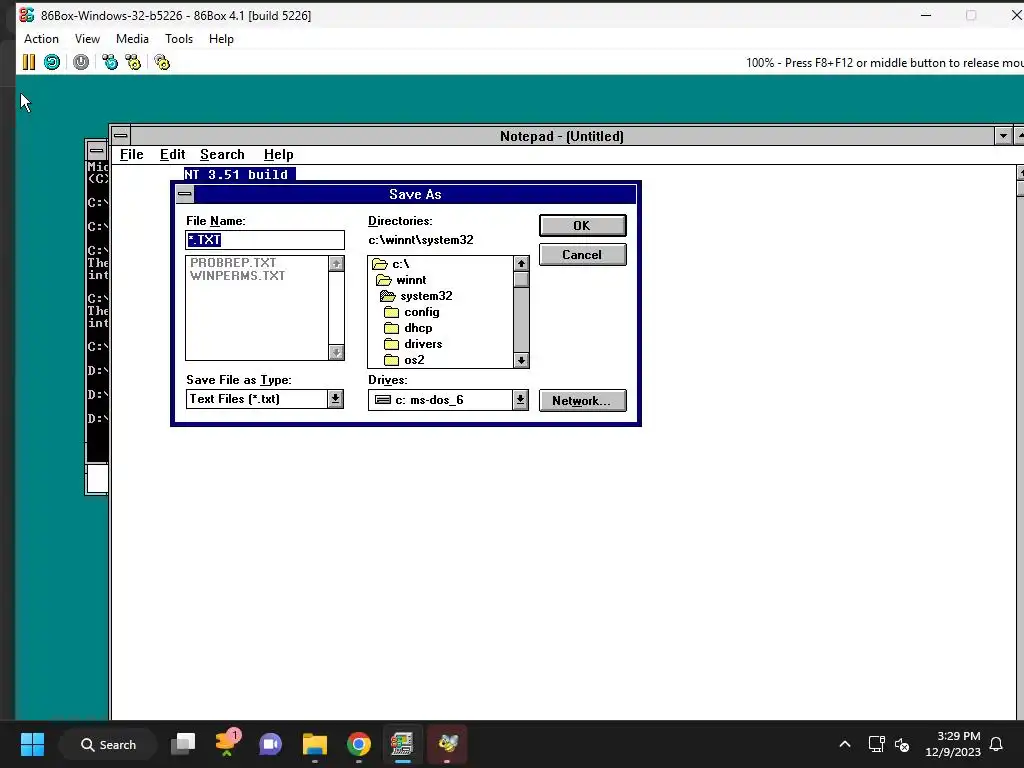
Task: Show hidden system tray icons
Action: click(844, 744)
